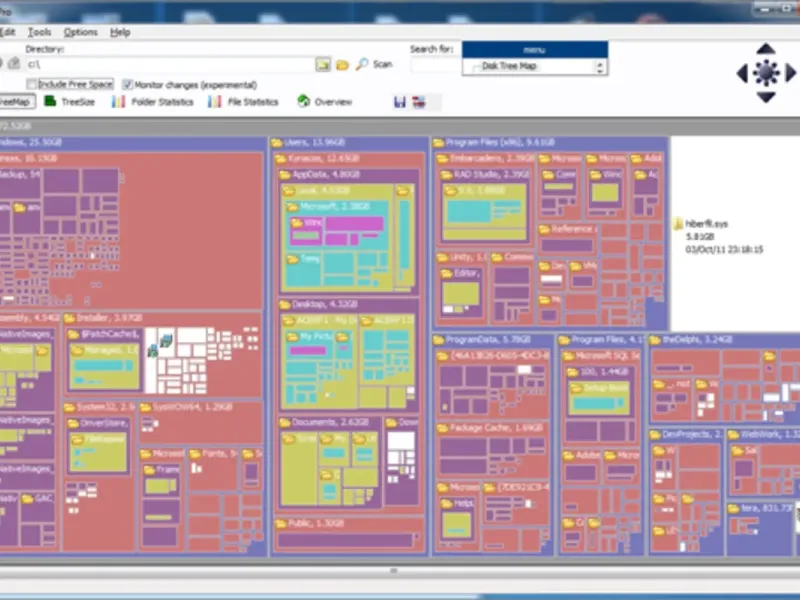800x600 pixels.
Task: Click the bottom splitter grip handle
Action: tap(393, 571)
